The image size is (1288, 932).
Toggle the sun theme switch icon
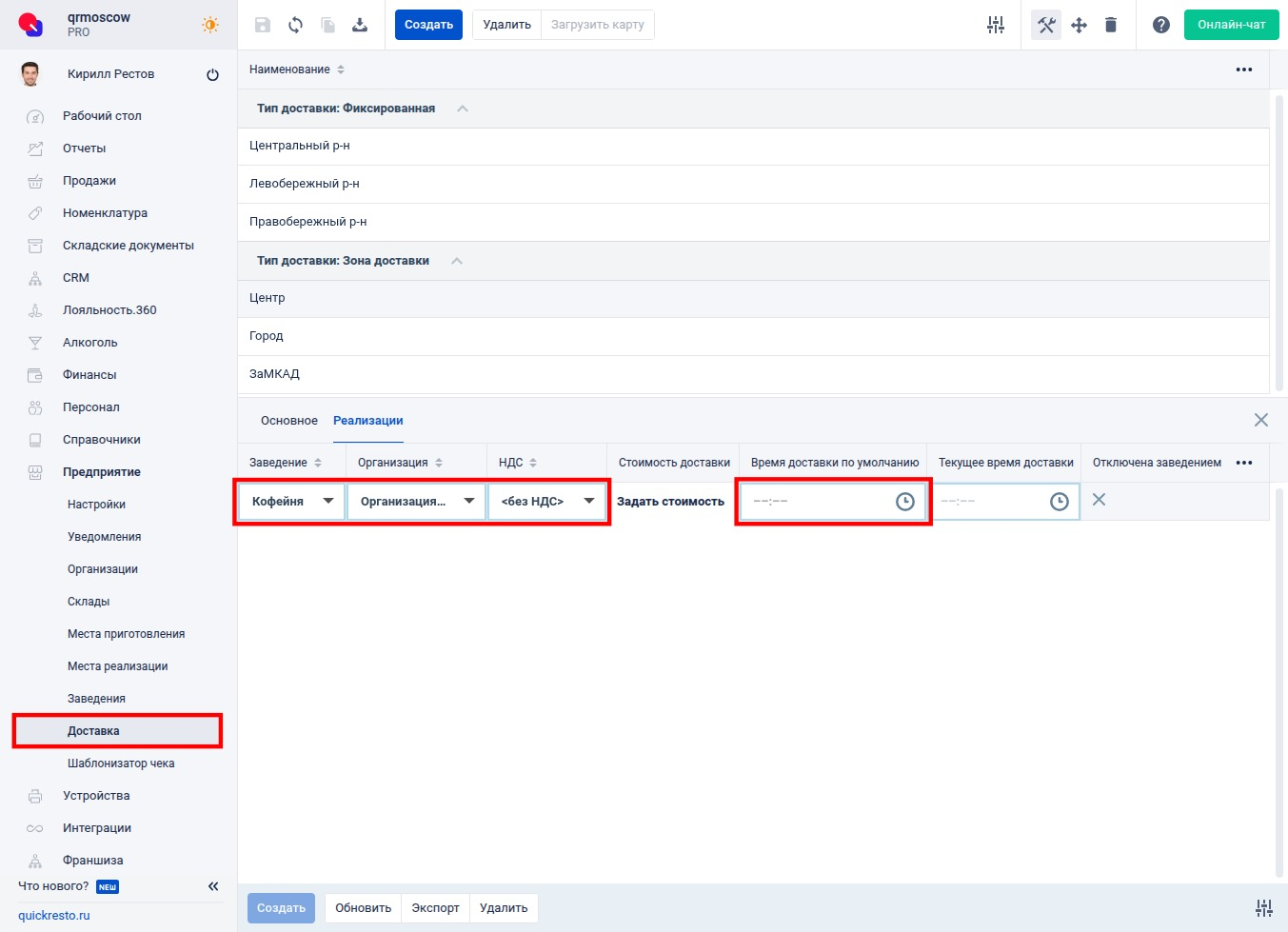(210, 25)
